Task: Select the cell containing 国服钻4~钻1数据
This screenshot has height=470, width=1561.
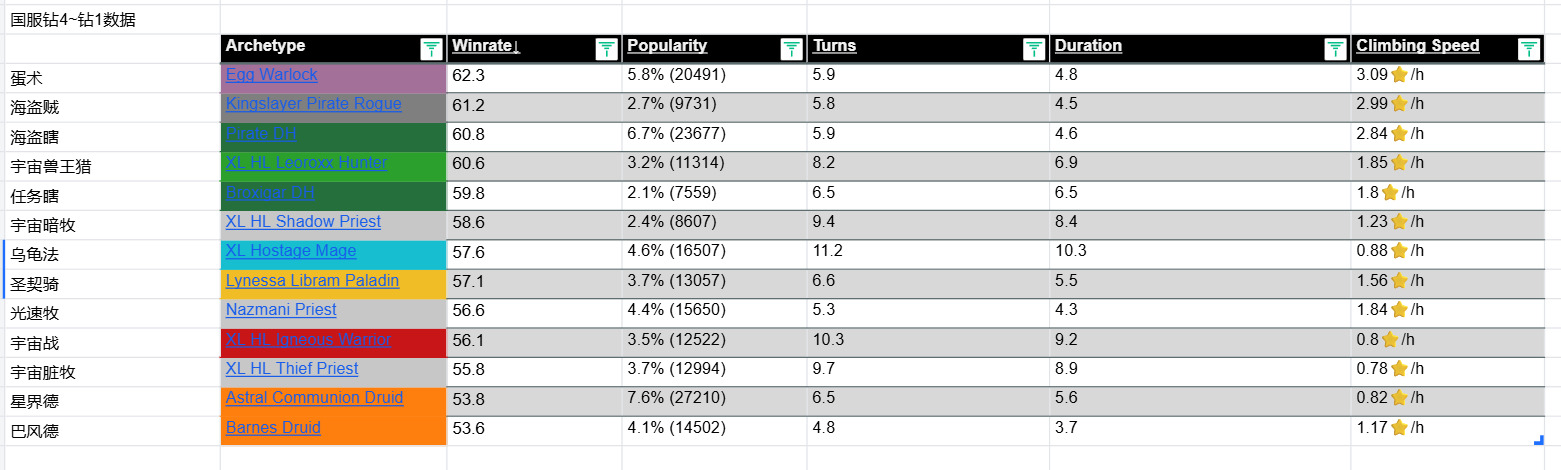Action: (73, 20)
